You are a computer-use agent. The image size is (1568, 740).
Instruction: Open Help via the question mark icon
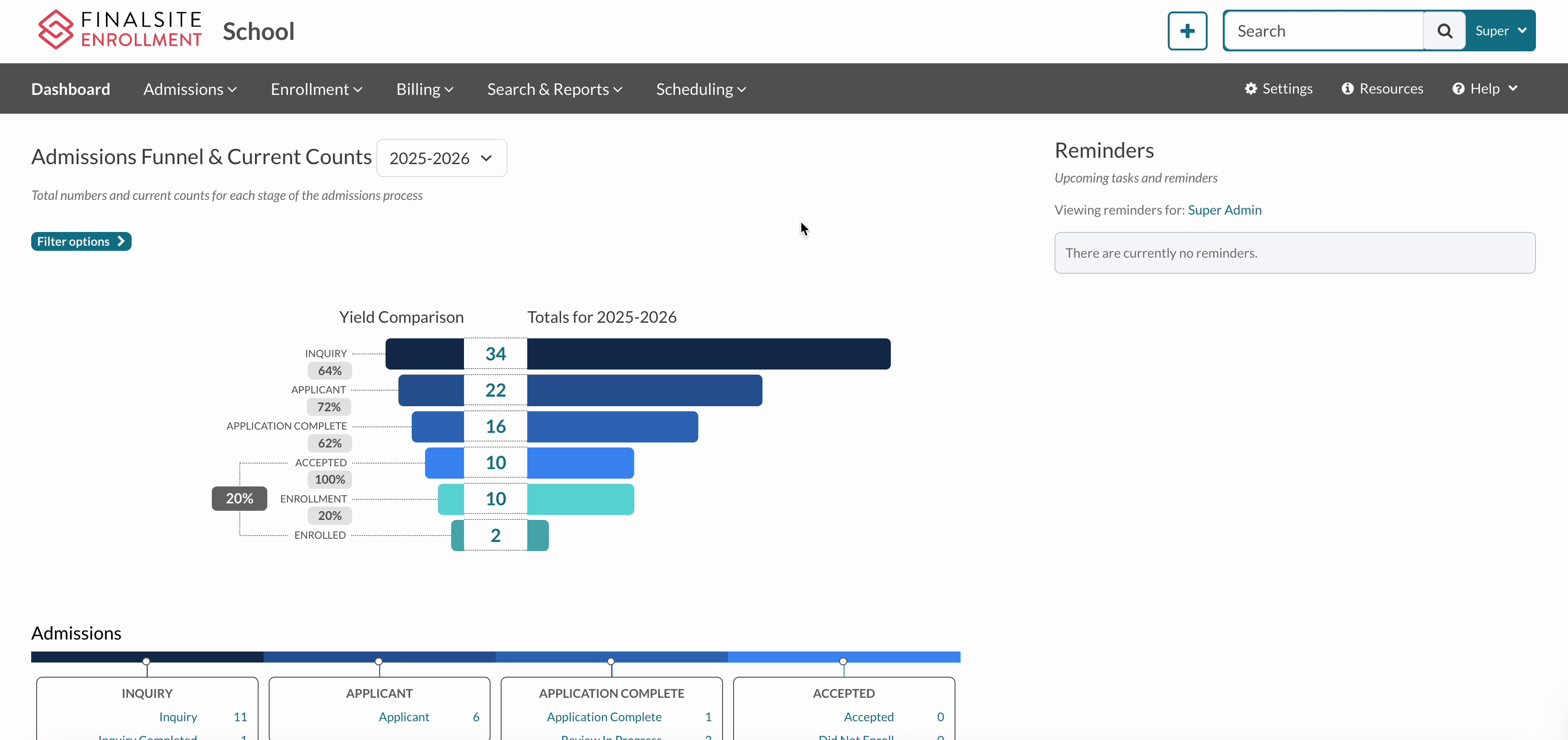(x=1458, y=89)
